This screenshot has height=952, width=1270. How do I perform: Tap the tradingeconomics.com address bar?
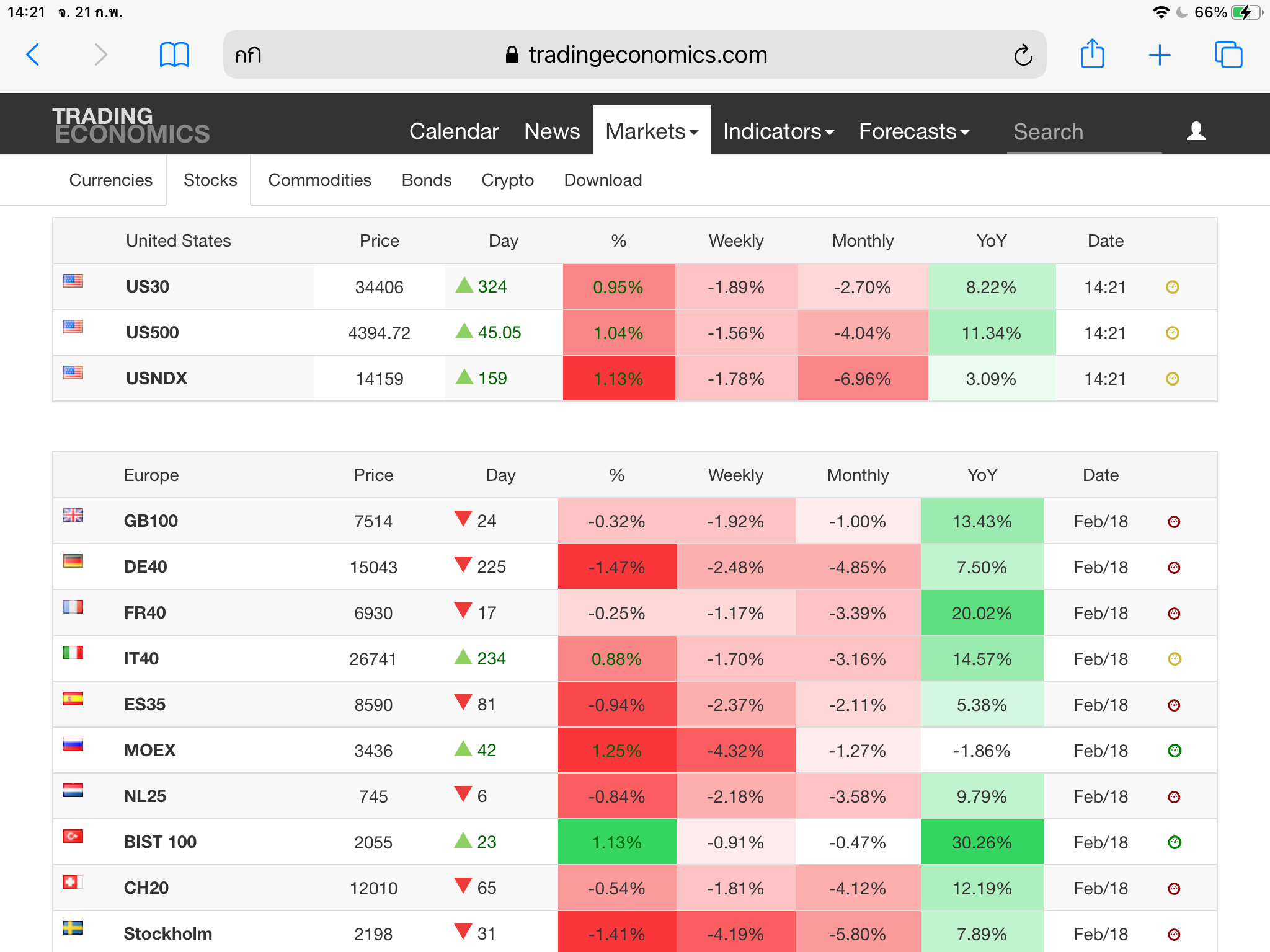click(x=634, y=55)
